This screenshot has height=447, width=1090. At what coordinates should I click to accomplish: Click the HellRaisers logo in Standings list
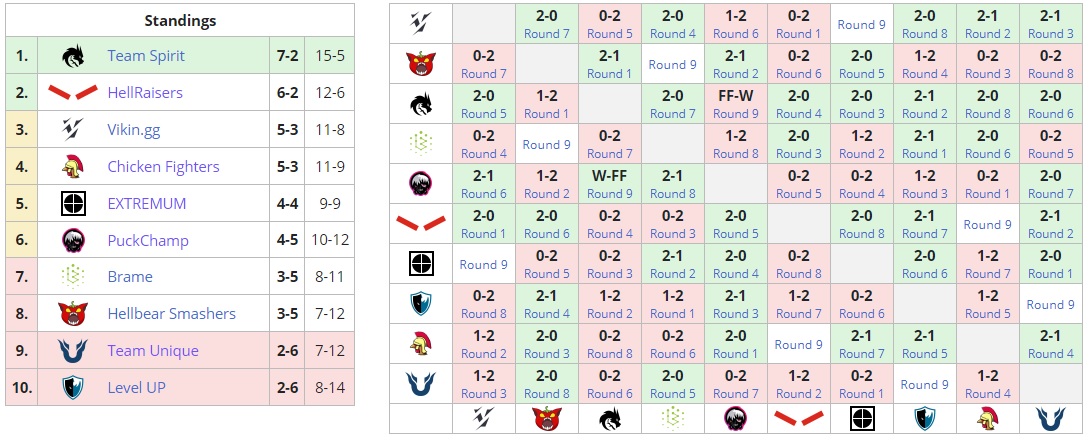(x=72, y=93)
